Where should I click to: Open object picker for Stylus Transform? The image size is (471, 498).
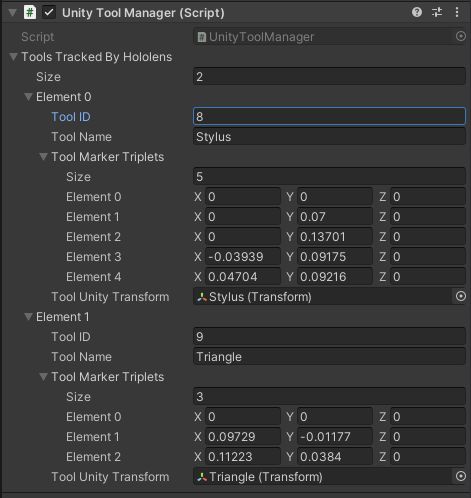(461, 296)
